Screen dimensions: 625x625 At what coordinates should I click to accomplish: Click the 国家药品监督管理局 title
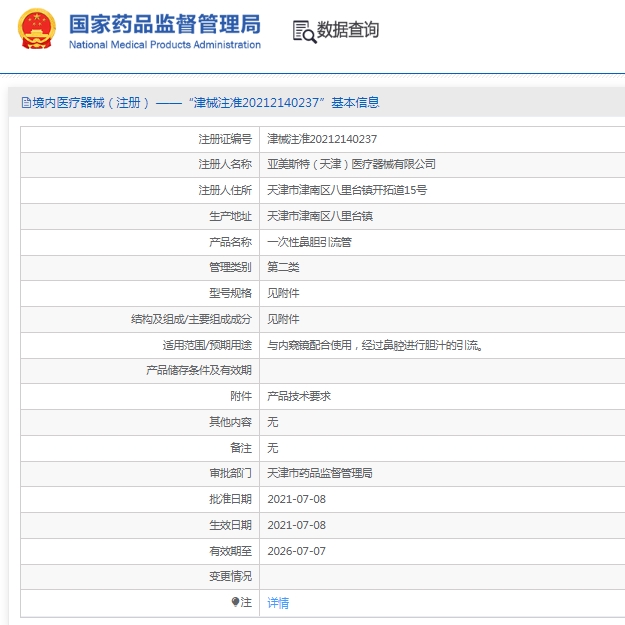[x=165, y=24]
